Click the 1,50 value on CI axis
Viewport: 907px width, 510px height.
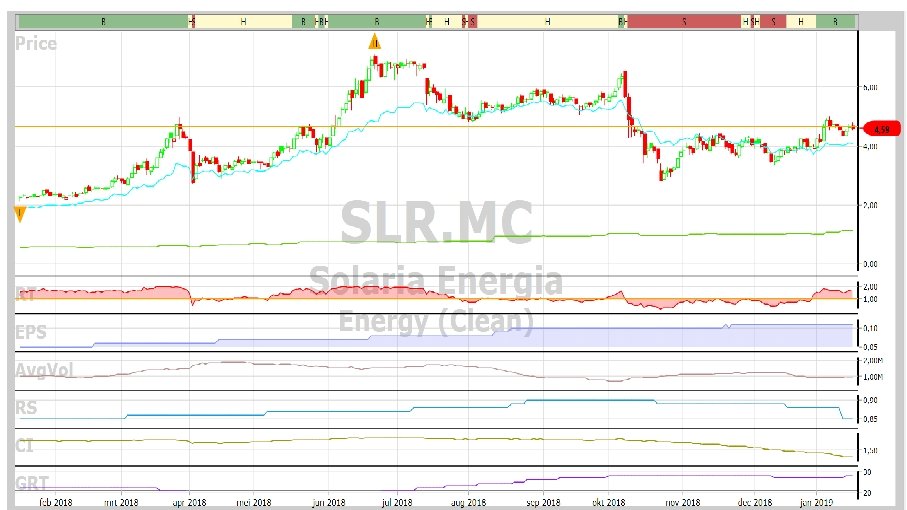tap(870, 450)
